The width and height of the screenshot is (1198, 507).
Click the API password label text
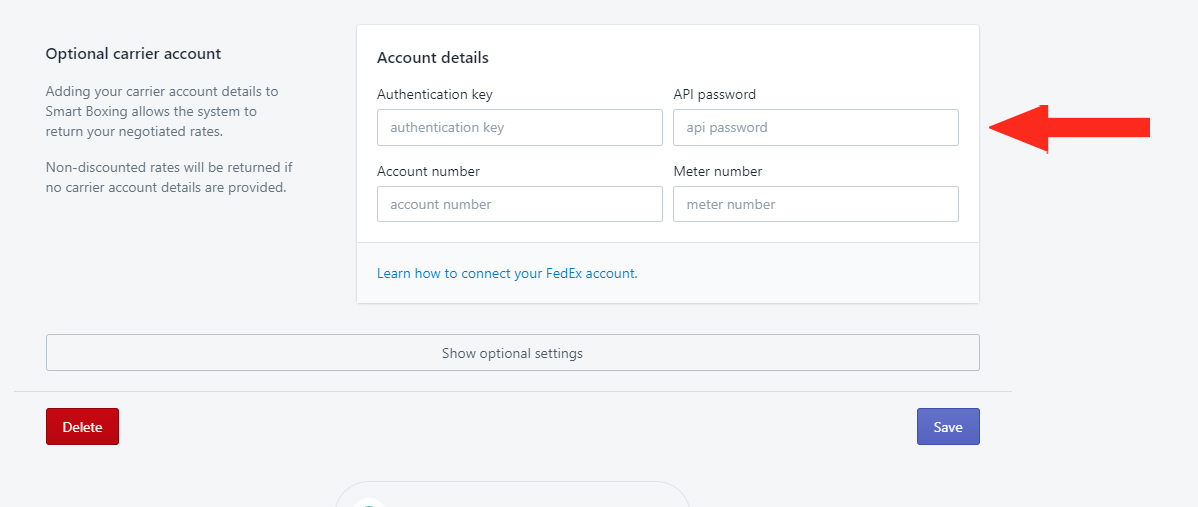point(714,95)
